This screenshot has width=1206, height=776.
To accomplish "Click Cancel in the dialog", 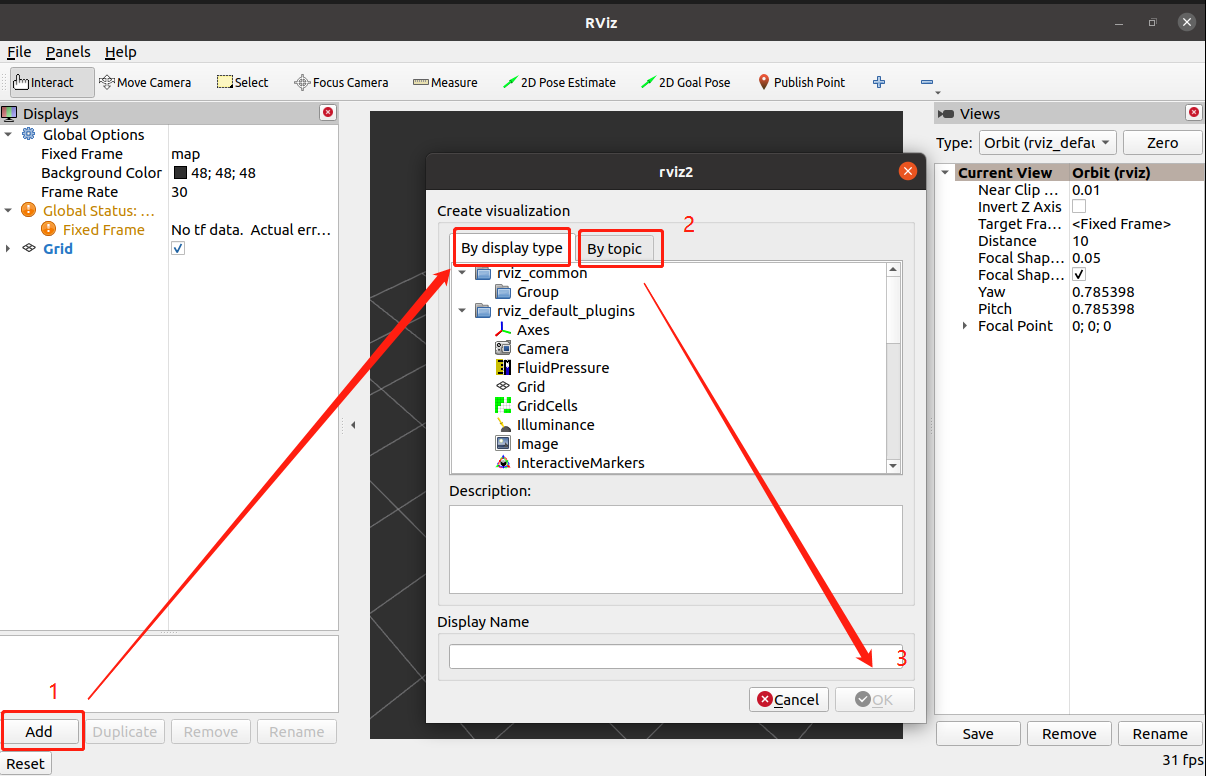I will point(788,700).
